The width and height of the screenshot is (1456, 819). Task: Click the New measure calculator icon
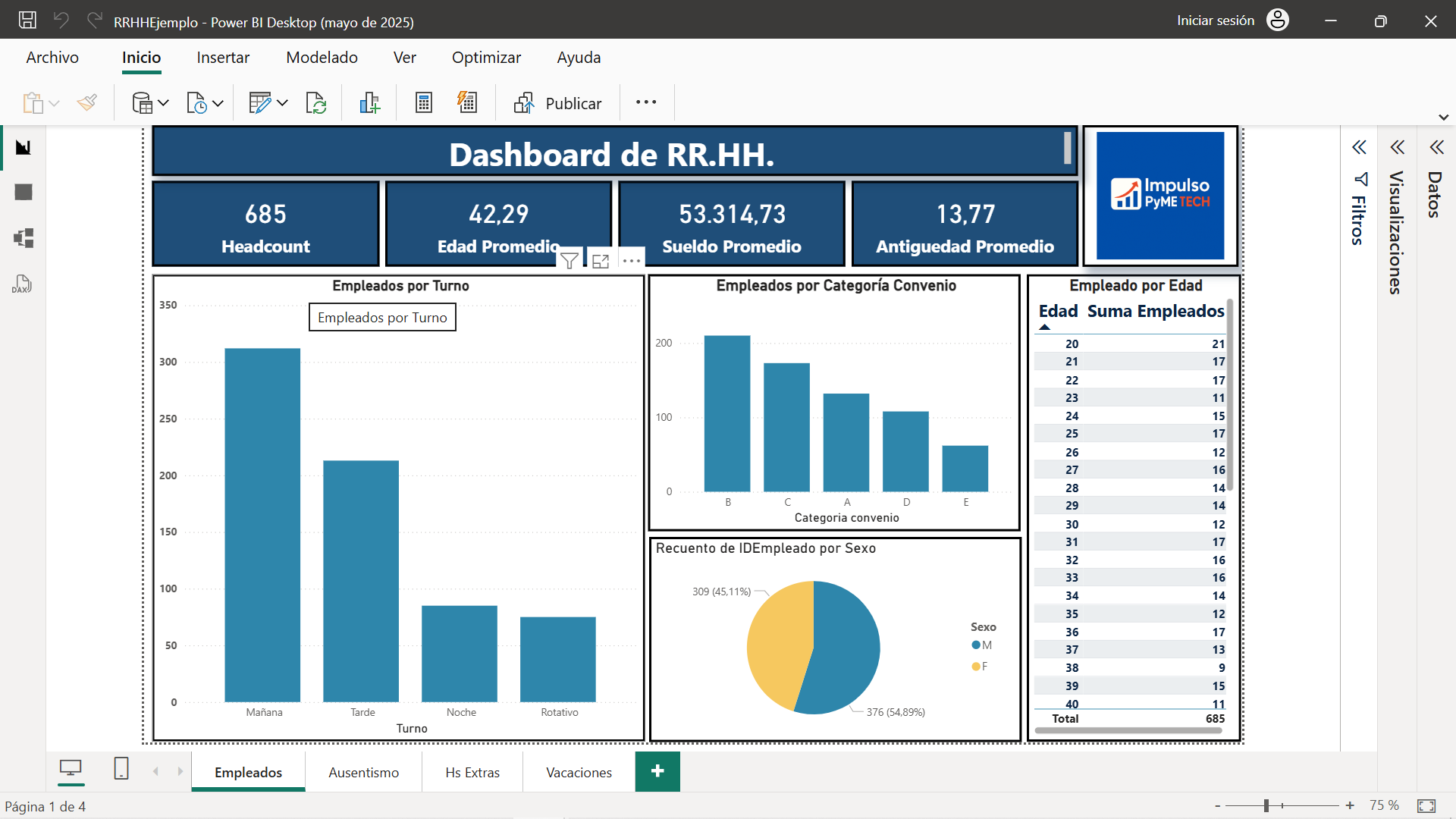tap(424, 102)
